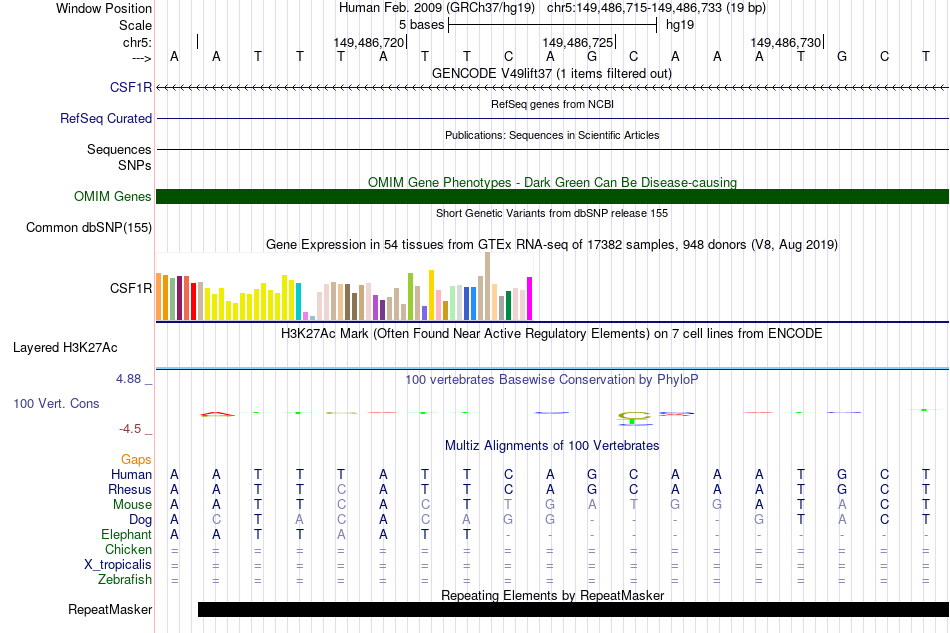The height and width of the screenshot is (633, 950).
Task: Click the Scale ruler label
Action: point(136,25)
